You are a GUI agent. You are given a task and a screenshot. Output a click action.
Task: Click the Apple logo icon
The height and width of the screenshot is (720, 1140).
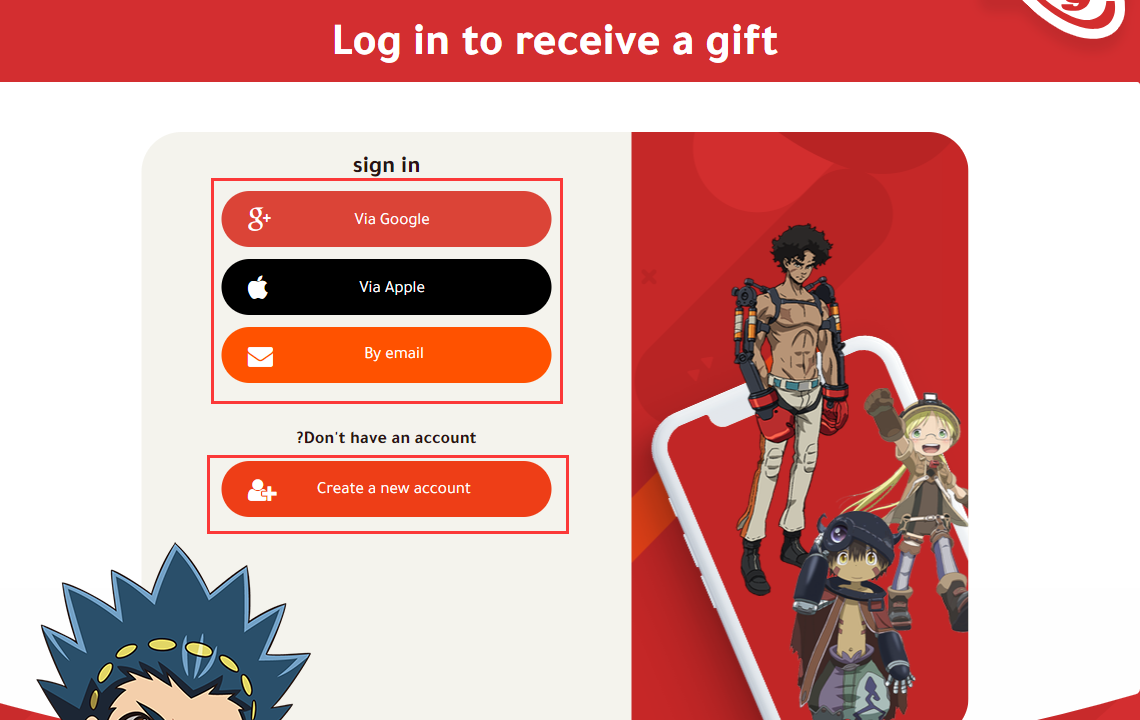258,287
